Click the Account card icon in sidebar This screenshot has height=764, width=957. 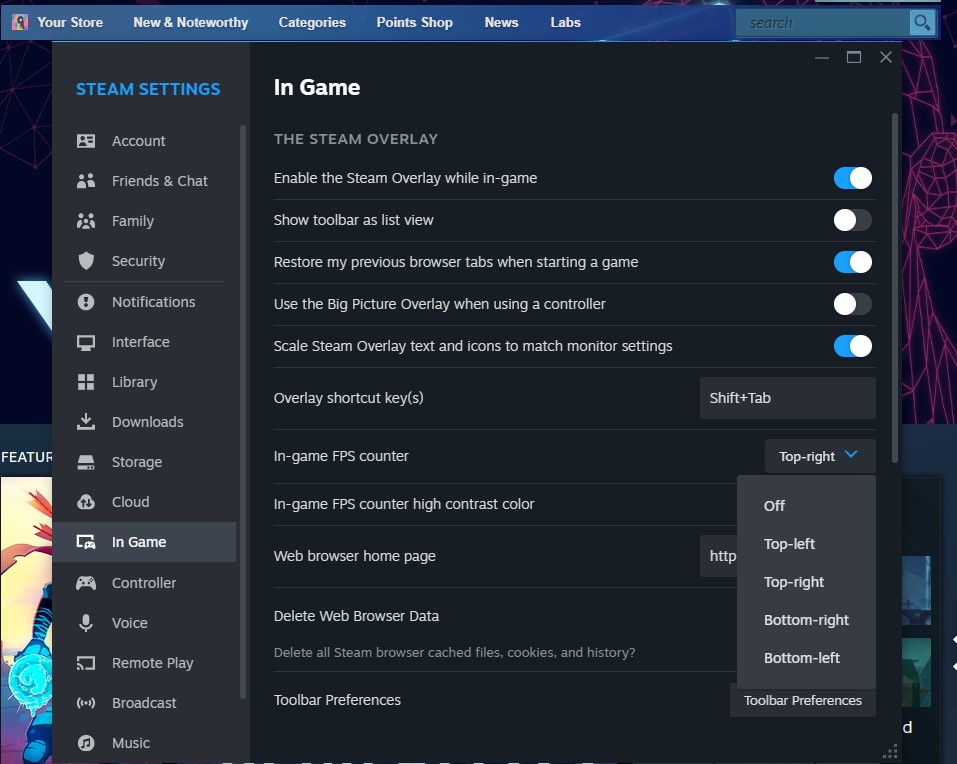click(x=86, y=141)
